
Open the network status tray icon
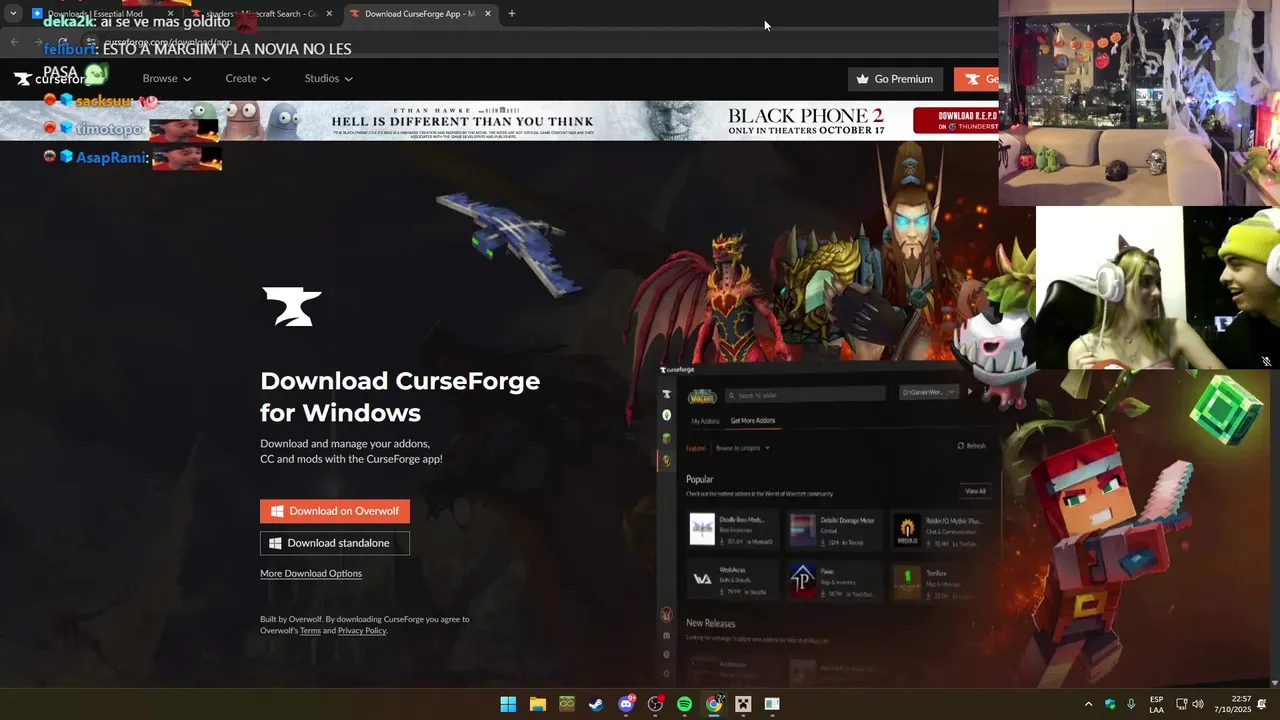[1181, 704]
